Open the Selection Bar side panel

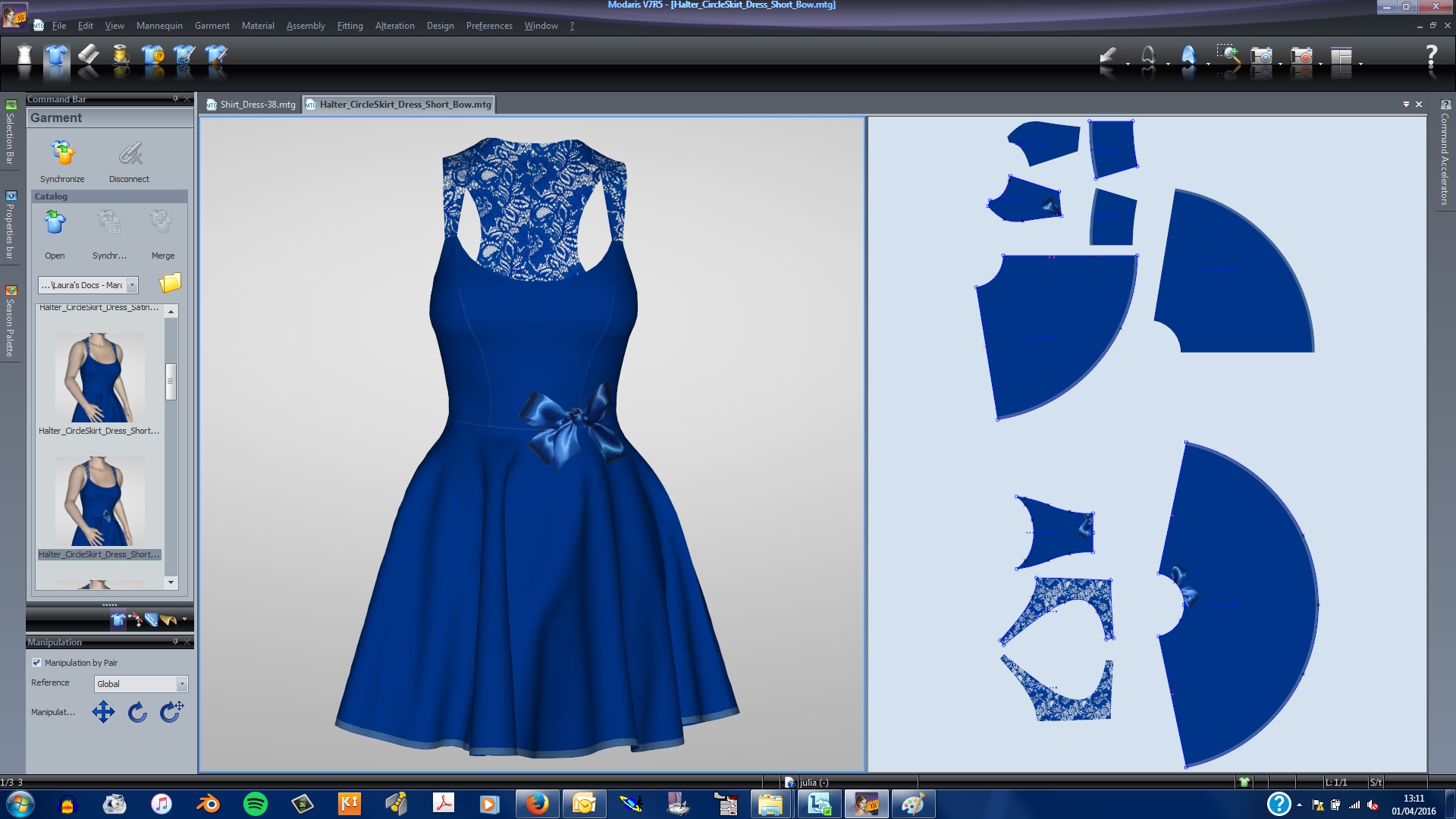pyautogui.click(x=10, y=133)
